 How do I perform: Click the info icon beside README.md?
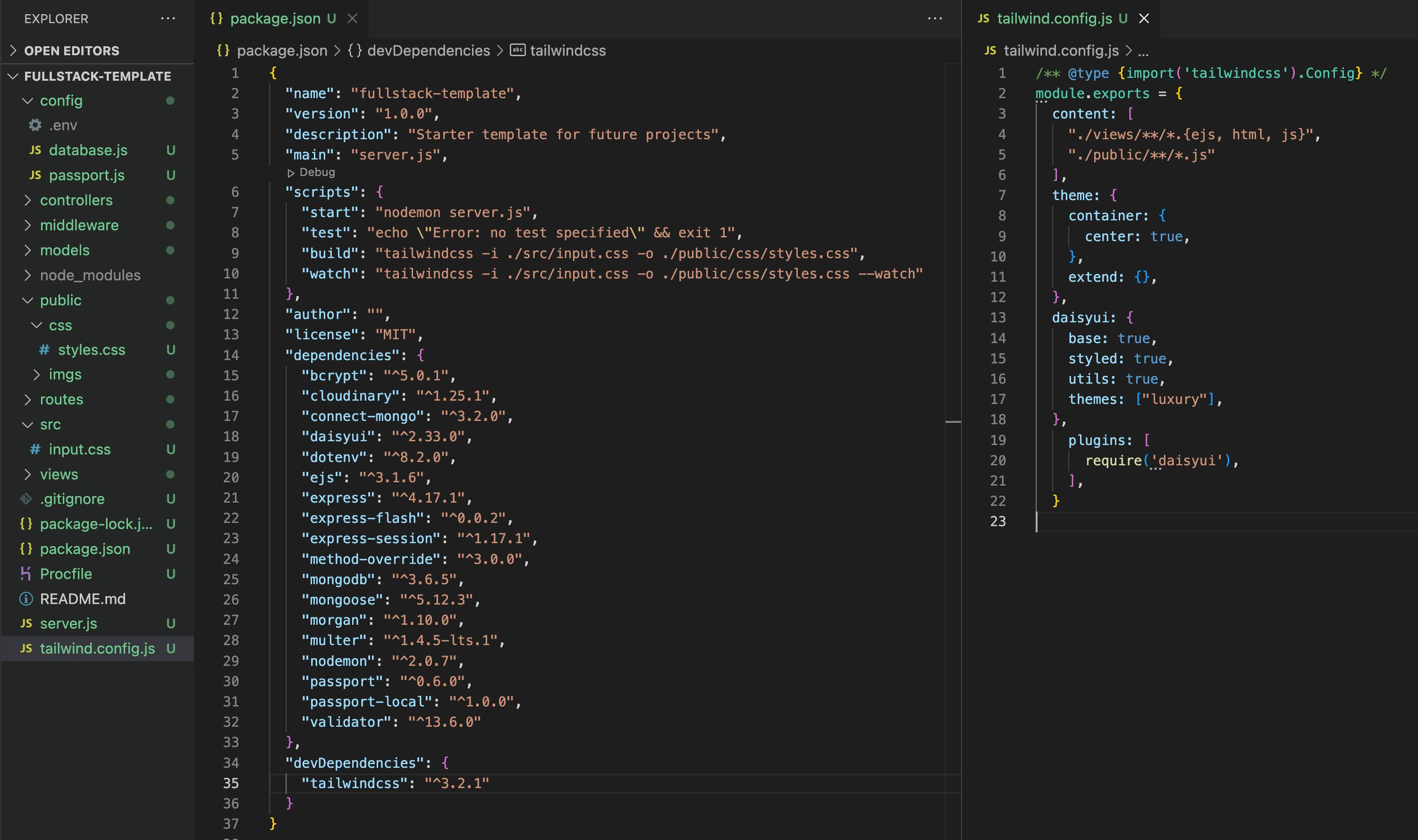(x=26, y=598)
